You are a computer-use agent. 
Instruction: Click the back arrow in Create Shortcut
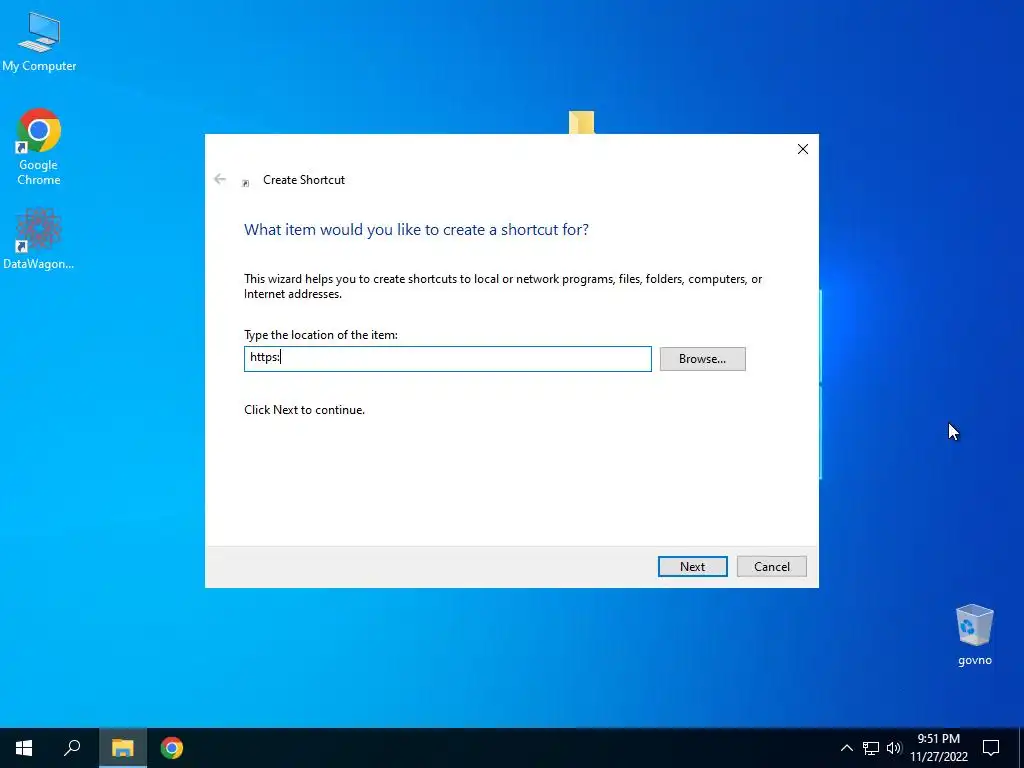(220, 179)
